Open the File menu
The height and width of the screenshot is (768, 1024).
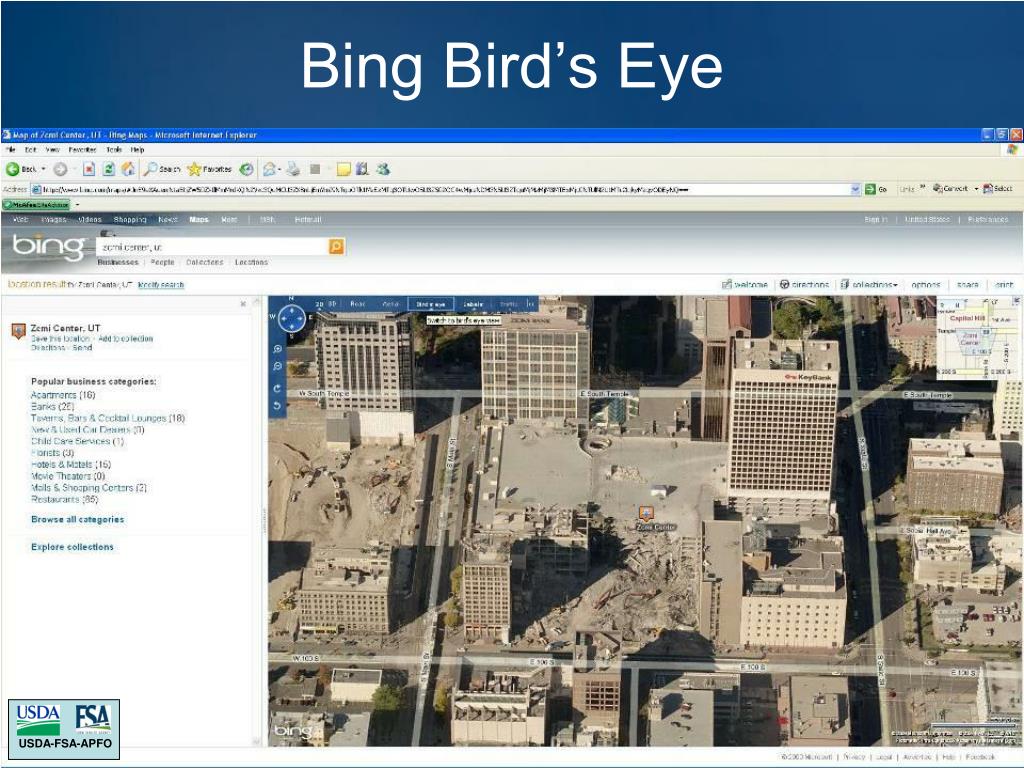click(x=10, y=150)
